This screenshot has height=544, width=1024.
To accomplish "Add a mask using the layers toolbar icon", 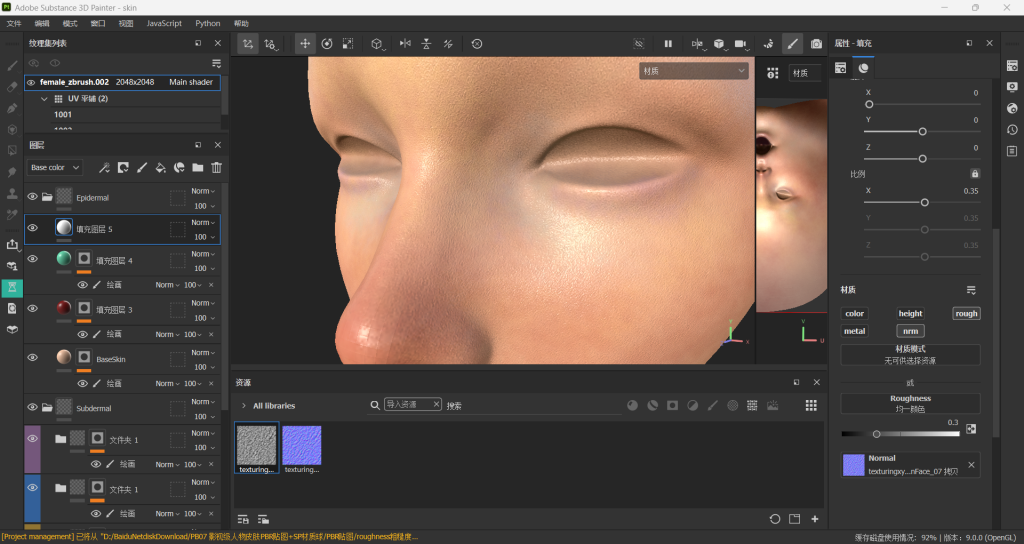I will coord(123,168).
